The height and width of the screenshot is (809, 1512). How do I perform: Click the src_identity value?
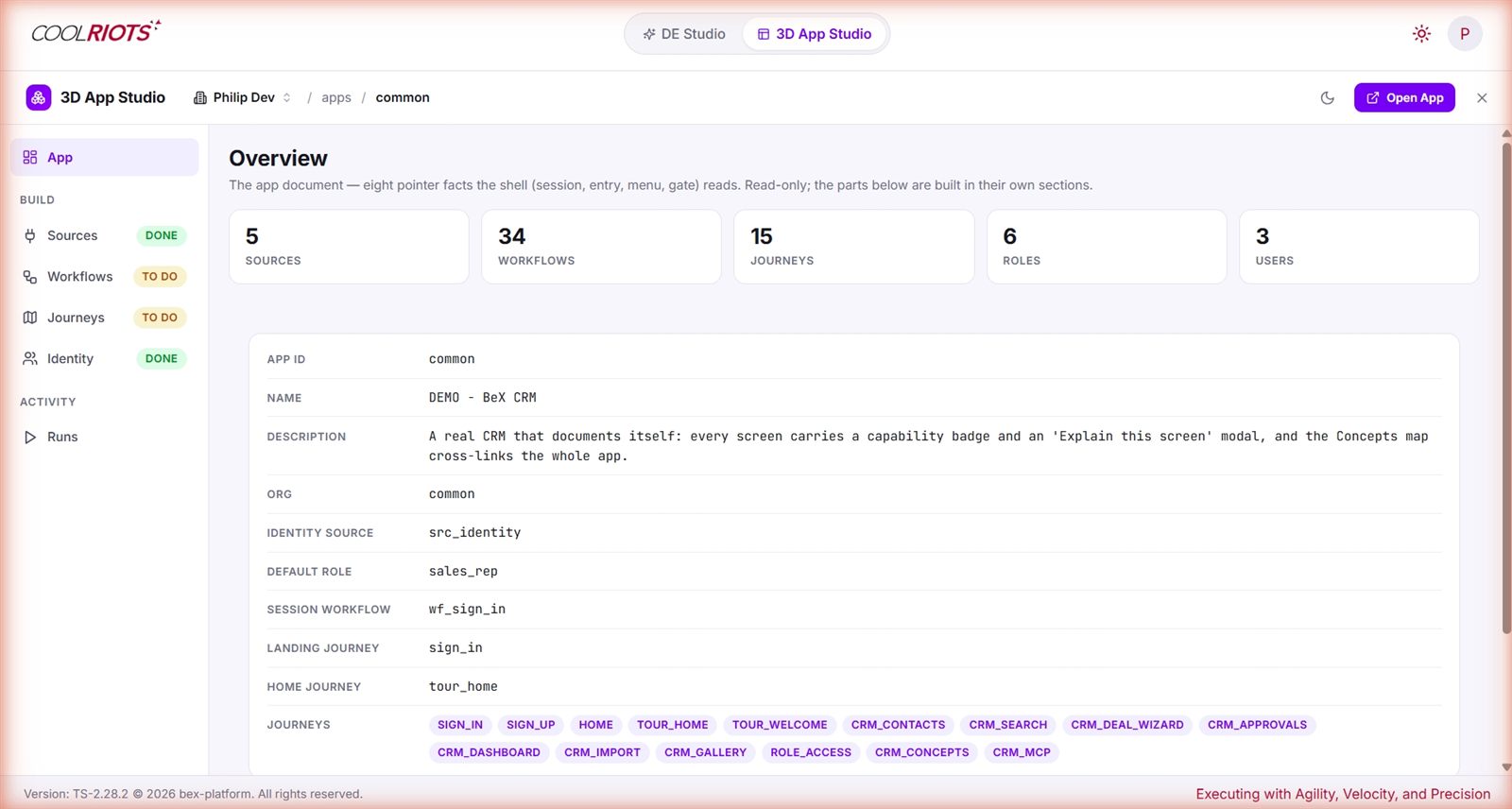(x=475, y=533)
